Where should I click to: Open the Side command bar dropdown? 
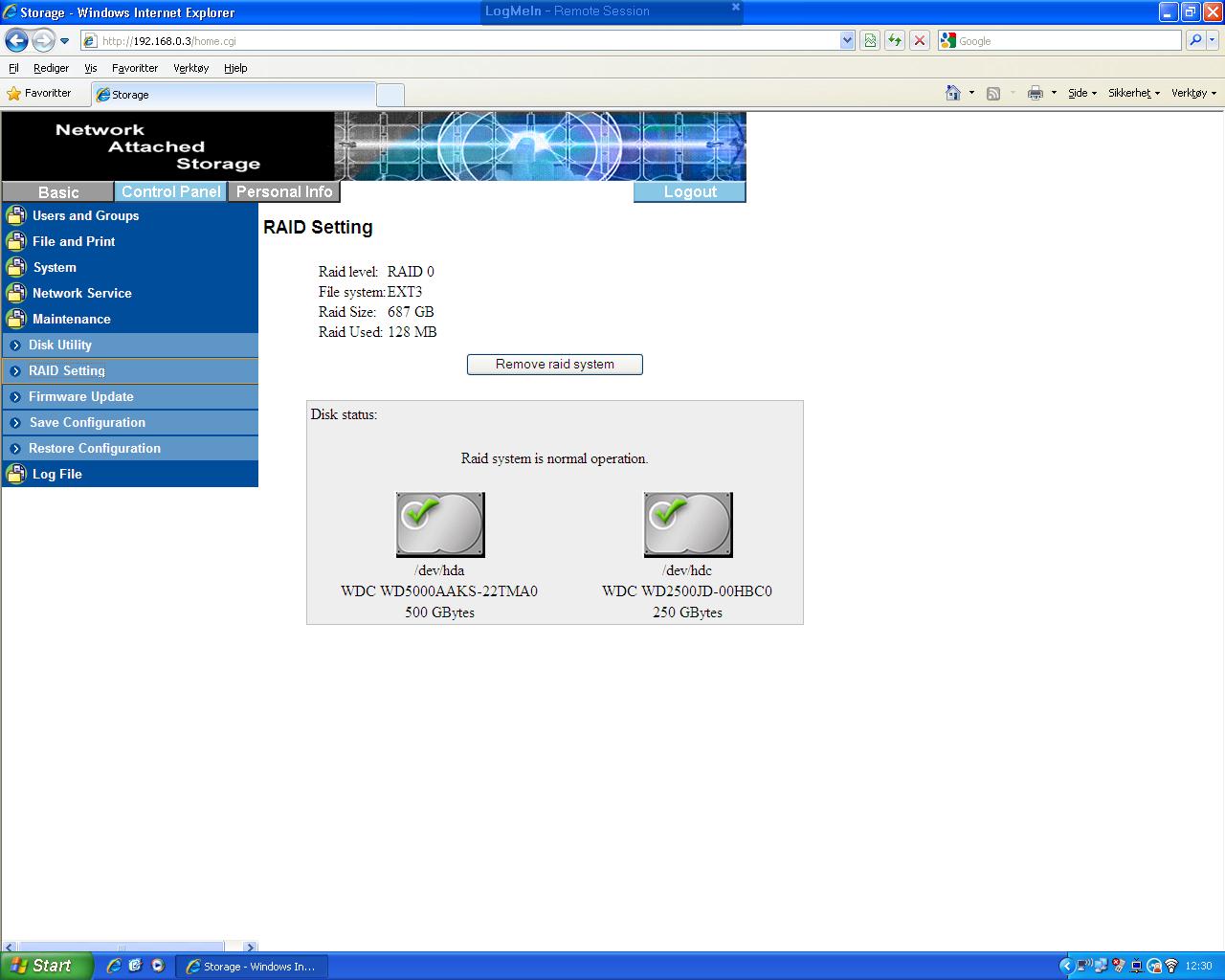coord(1082,93)
